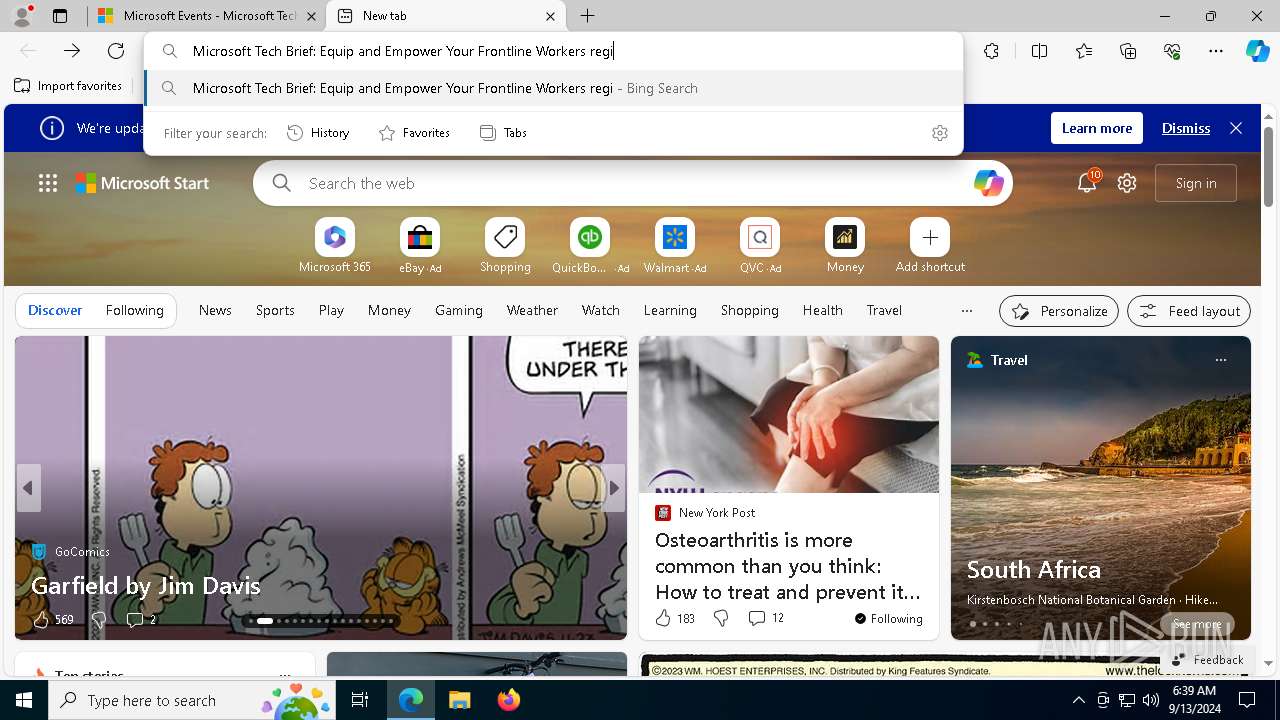Image resolution: width=1280 pixels, height=720 pixels.
Task: Open the Import favorites bookmark
Action: pos(68,86)
